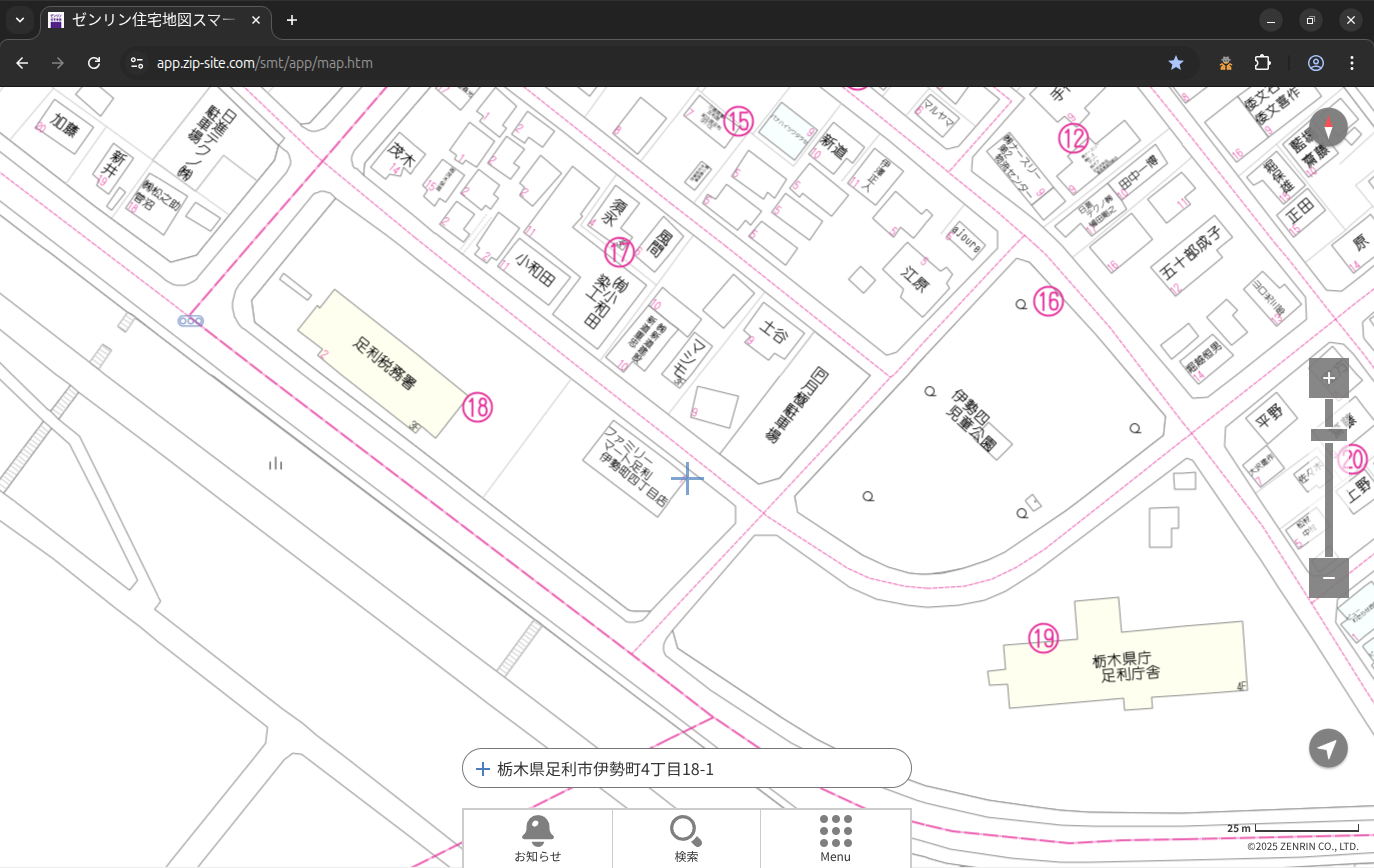The height and width of the screenshot is (868, 1374).
Task: Open the Chrome three-dot menu
Action: [x=1352, y=63]
